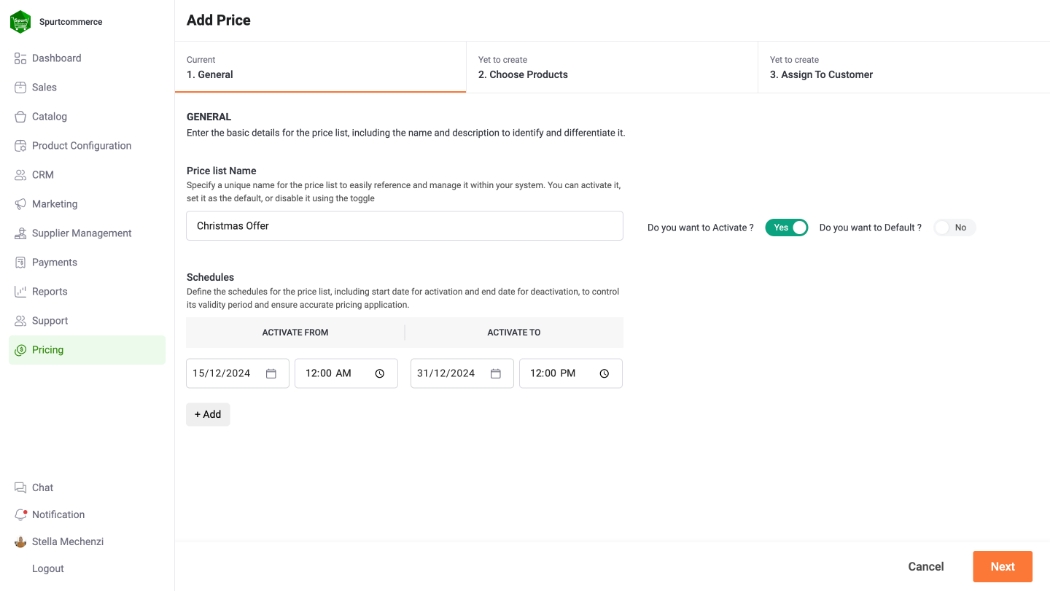Cancel adding the price list
Screen dimensions: 1050x591
point(925,566)
